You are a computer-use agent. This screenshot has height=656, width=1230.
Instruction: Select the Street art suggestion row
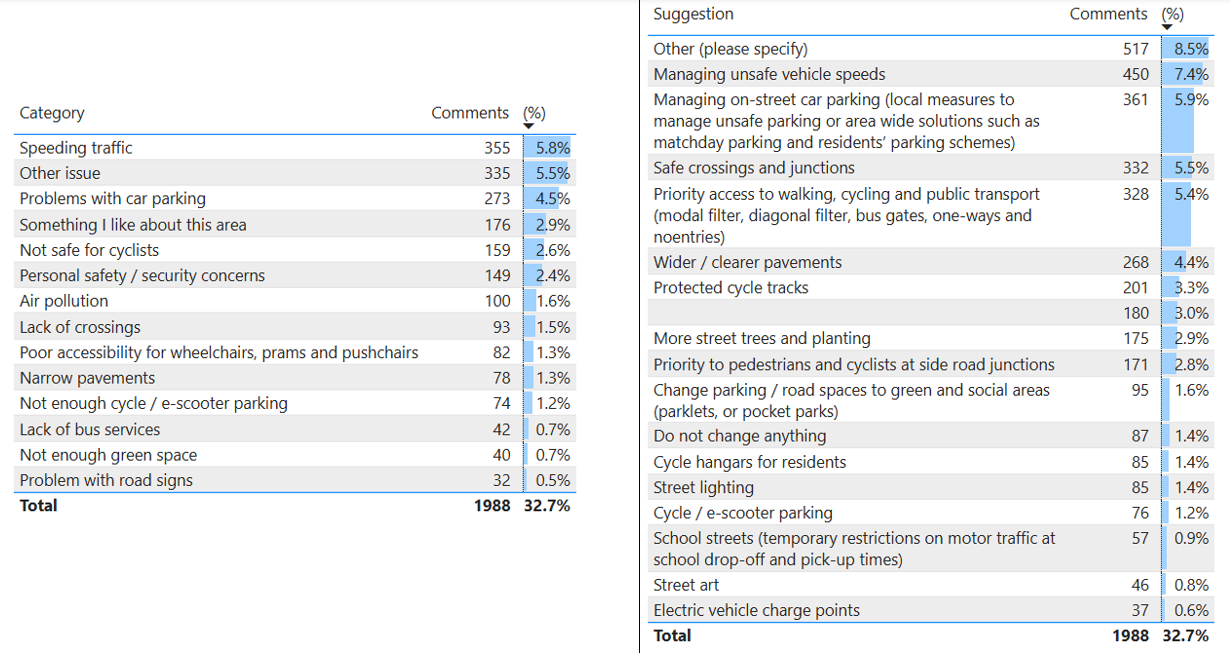point(686,585)
